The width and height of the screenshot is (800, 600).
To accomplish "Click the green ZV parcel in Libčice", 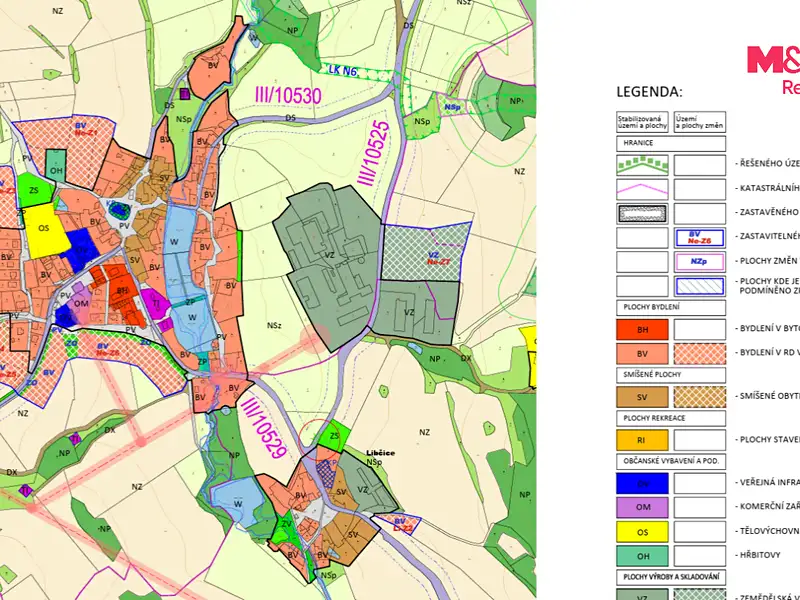I will click(286, 530).
